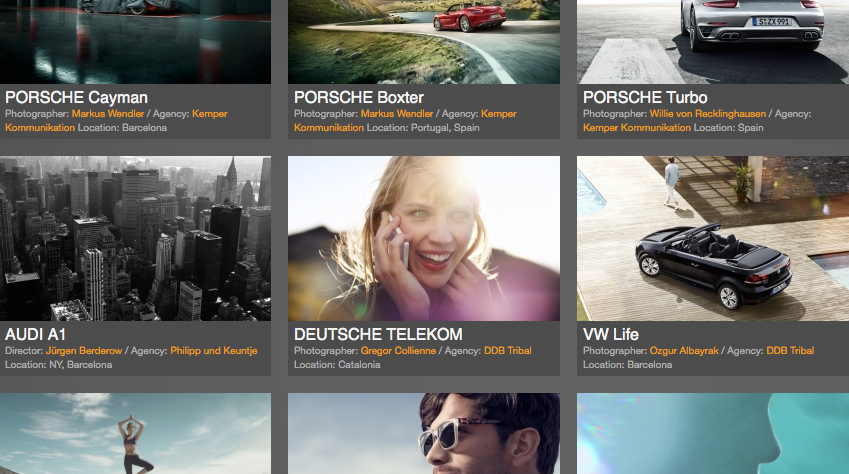Click the PORSCHE Boxter title
Screen dimensions: 849x474
(x=358, y=98)
